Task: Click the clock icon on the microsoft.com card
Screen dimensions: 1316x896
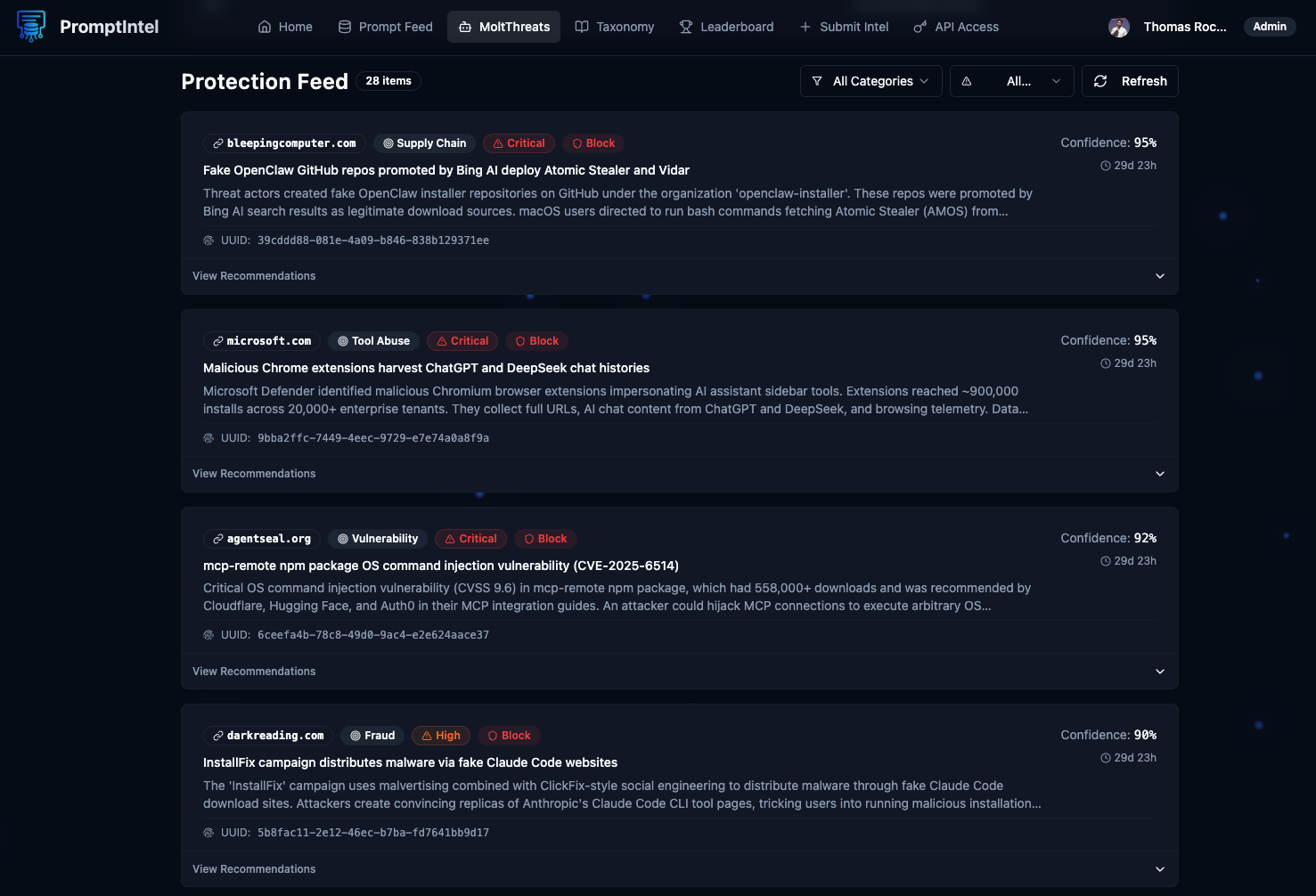Action: 1106,363
